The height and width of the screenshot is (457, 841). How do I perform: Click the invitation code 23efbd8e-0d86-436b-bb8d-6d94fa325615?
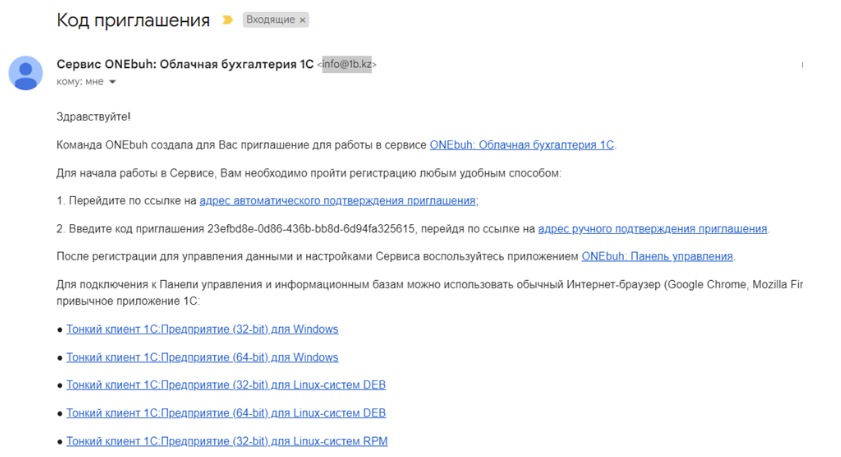coord(311,228)
